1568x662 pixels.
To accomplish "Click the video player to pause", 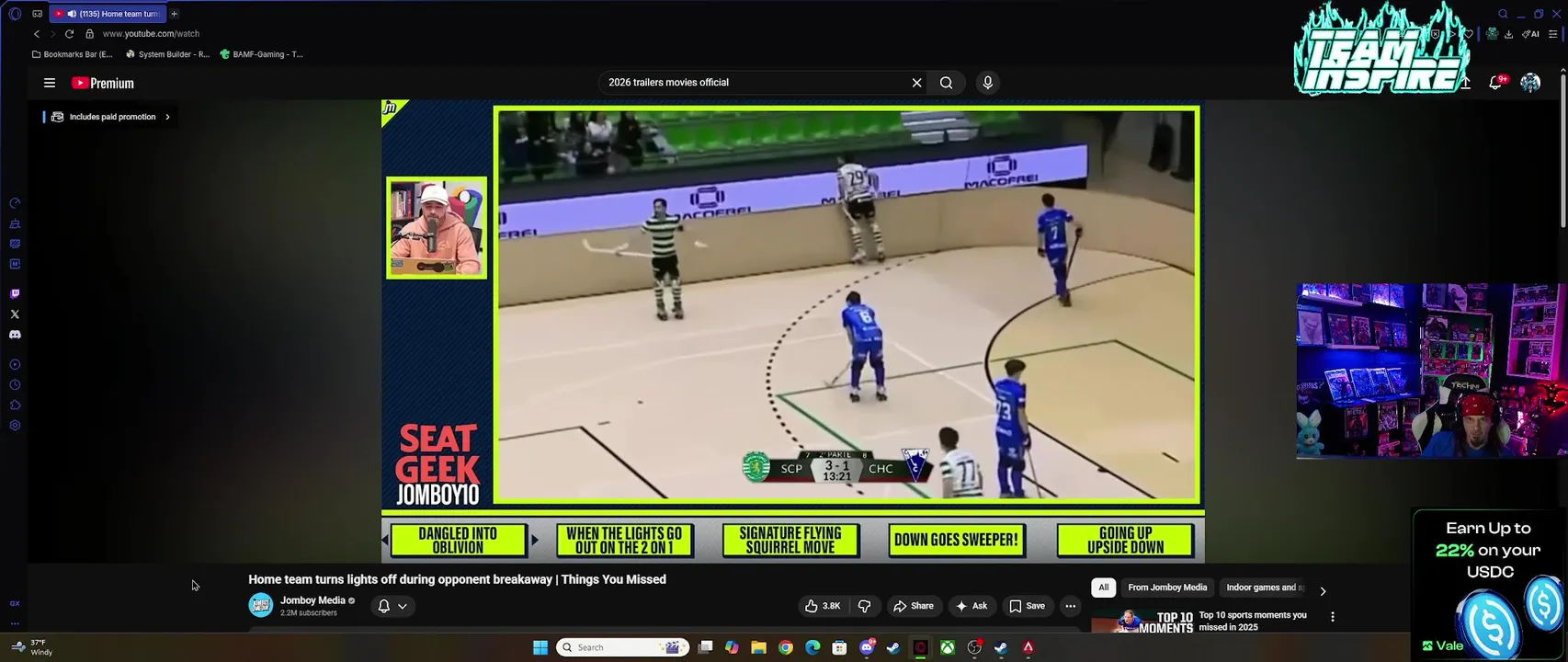I will tap(793, 331).
